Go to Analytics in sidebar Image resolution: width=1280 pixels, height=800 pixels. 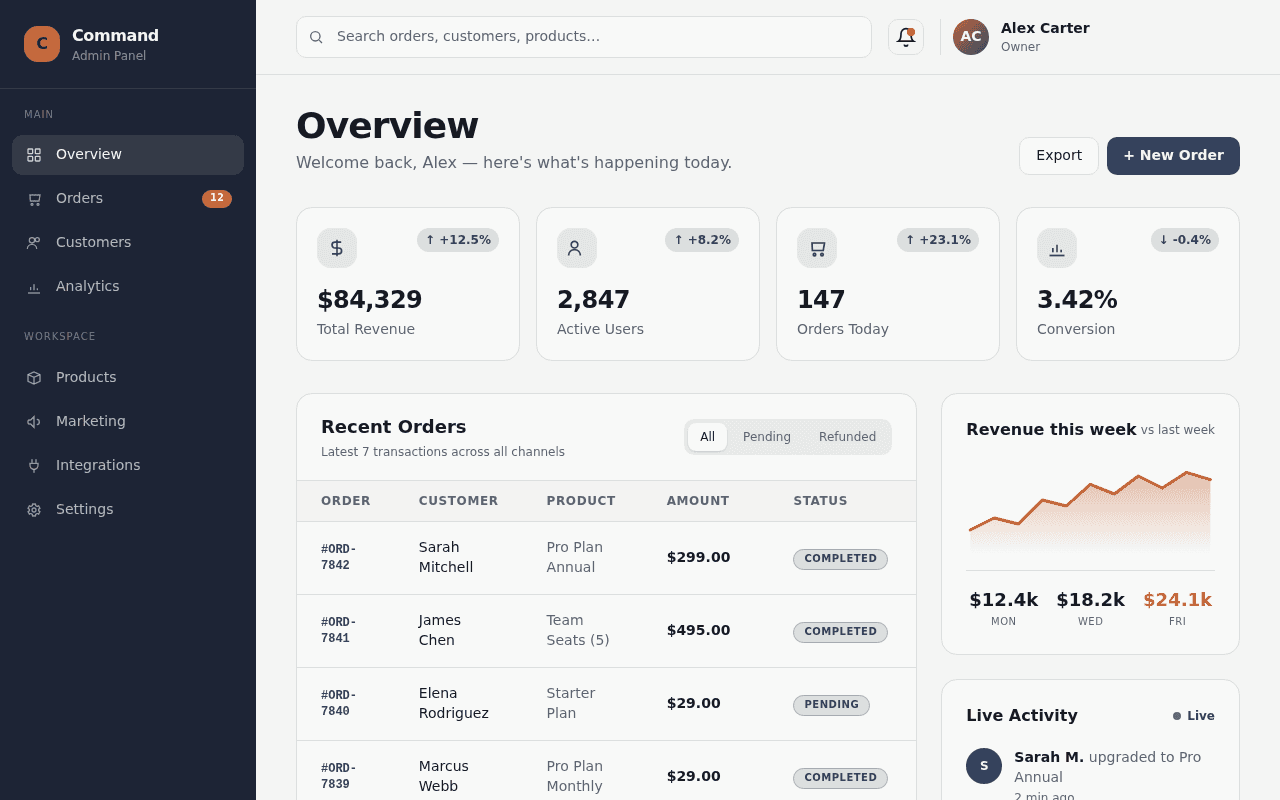(x=128, y=287)
